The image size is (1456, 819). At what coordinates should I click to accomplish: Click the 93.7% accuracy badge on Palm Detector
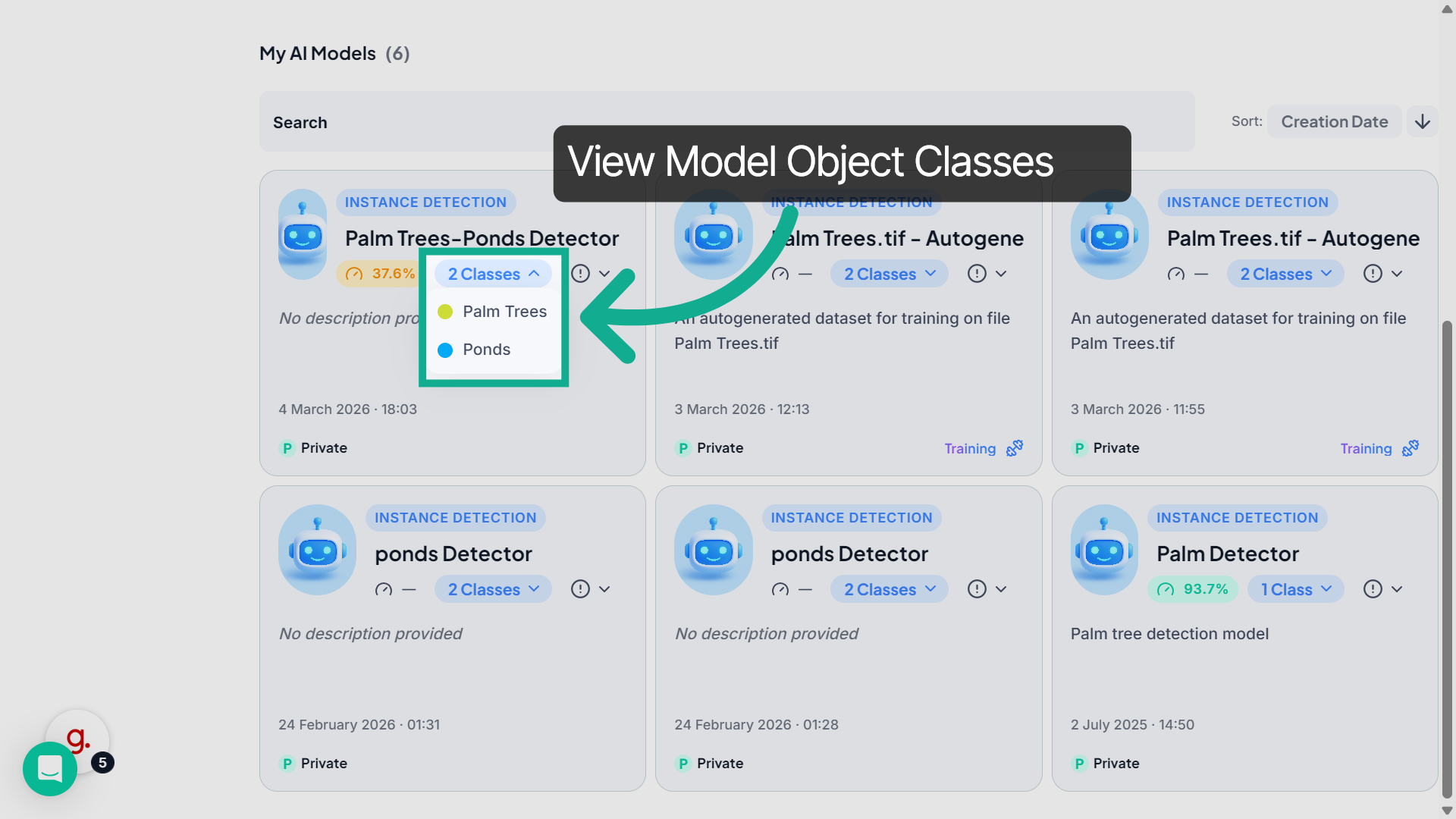click(1193, 589)
